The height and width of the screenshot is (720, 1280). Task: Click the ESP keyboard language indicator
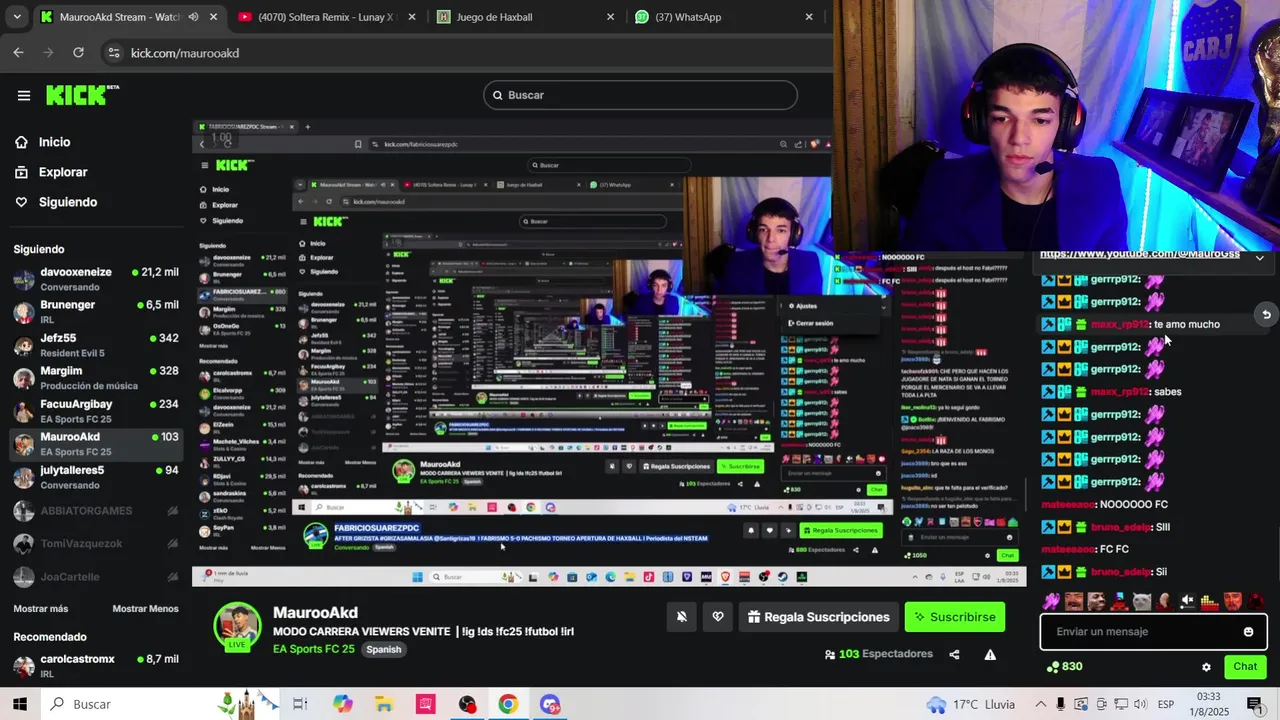1166,704
